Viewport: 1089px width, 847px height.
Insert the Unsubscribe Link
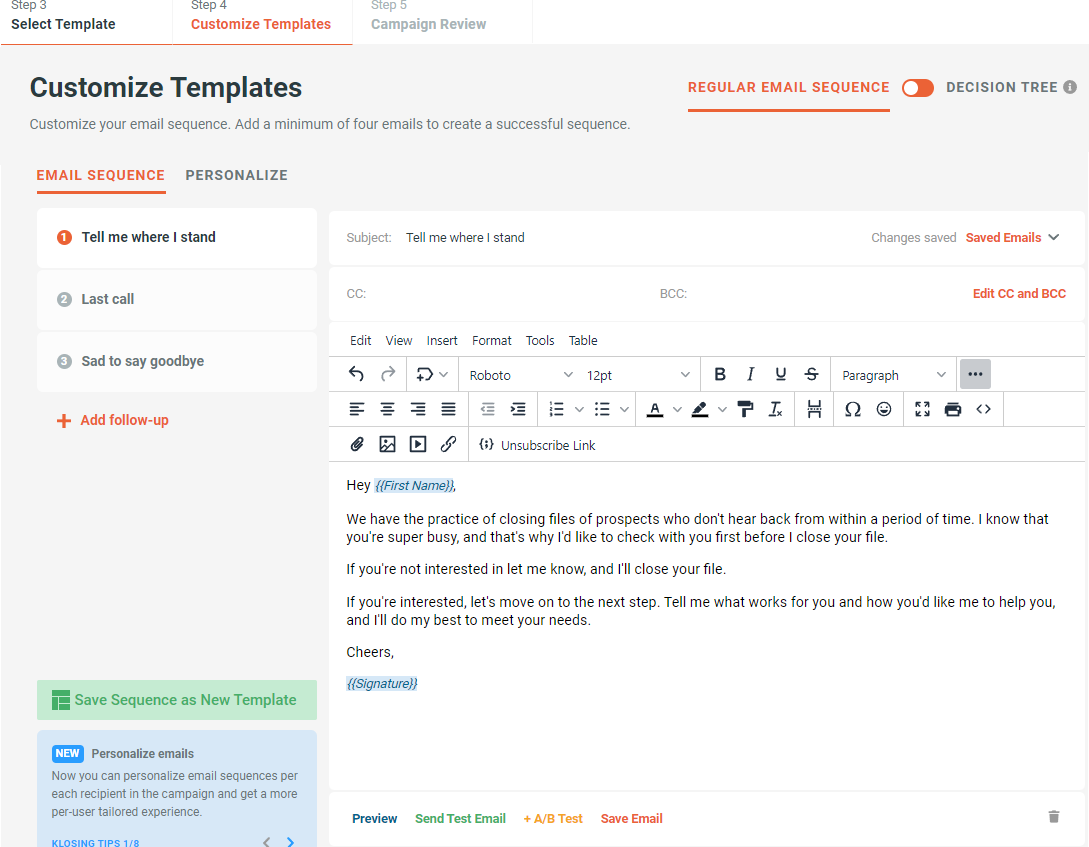pyautogui.click(x=538, y=445)
